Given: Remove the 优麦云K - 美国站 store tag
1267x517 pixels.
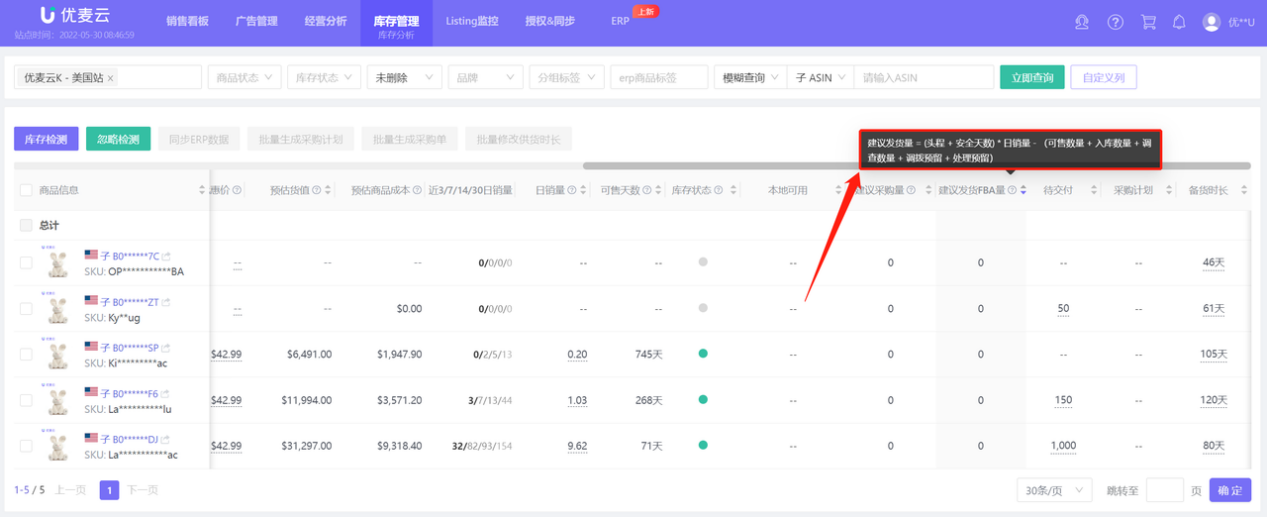Looking at the screenshot, I should [110, 78].
